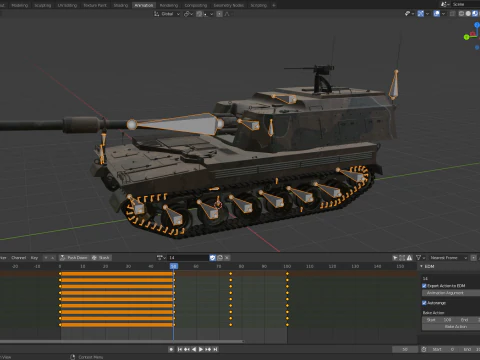Click the navigation gizmo Z axis
The height and width of the screenshot is (360, 480).
pyautogui.click(x=477, y=25)
